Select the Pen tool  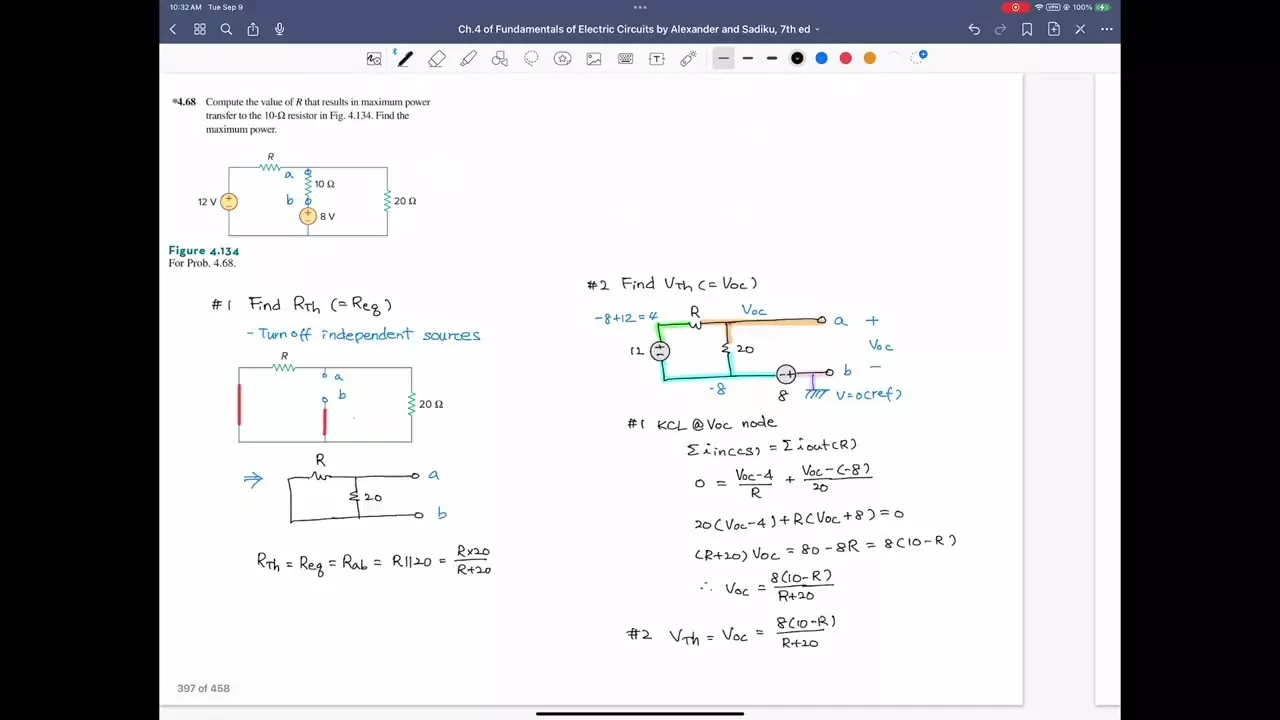tap(405, 59)
